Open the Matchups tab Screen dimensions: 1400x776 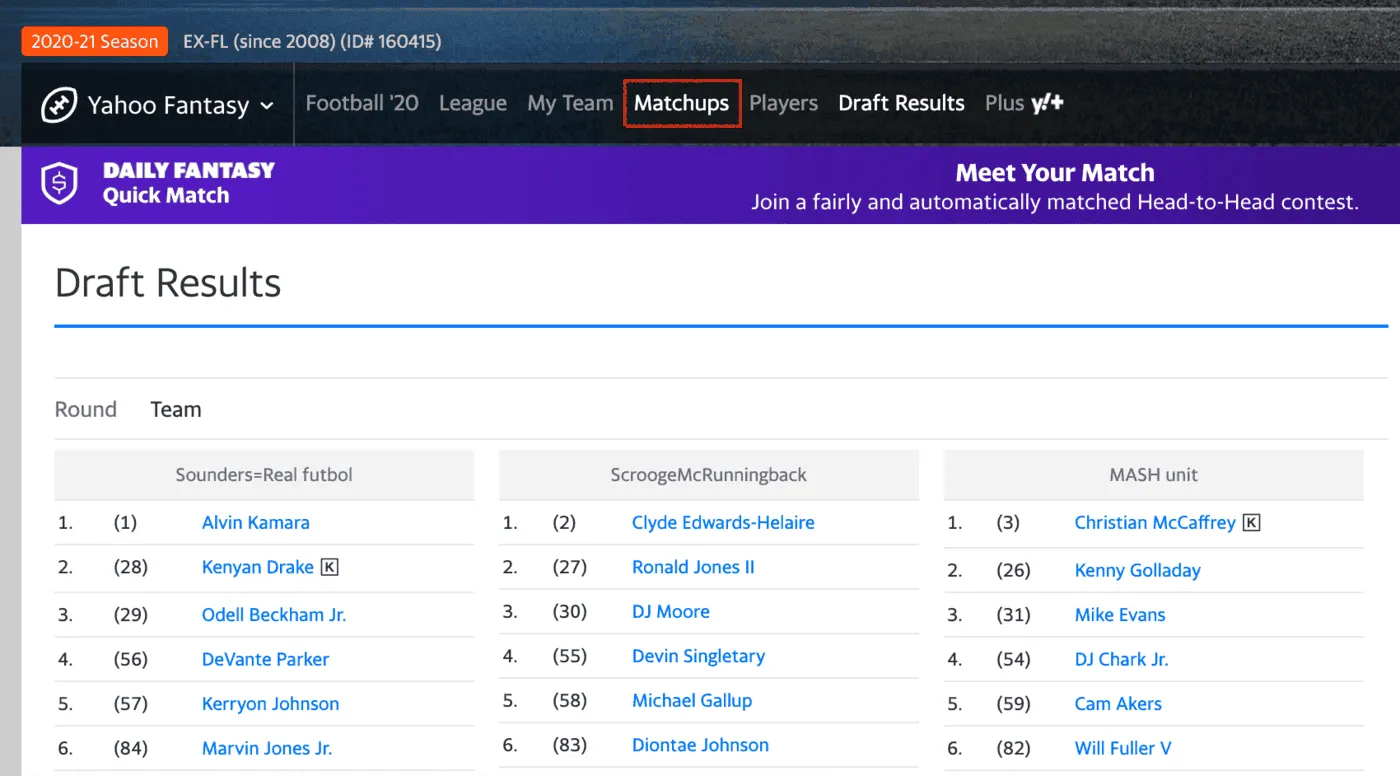click(x=682, y=103)
